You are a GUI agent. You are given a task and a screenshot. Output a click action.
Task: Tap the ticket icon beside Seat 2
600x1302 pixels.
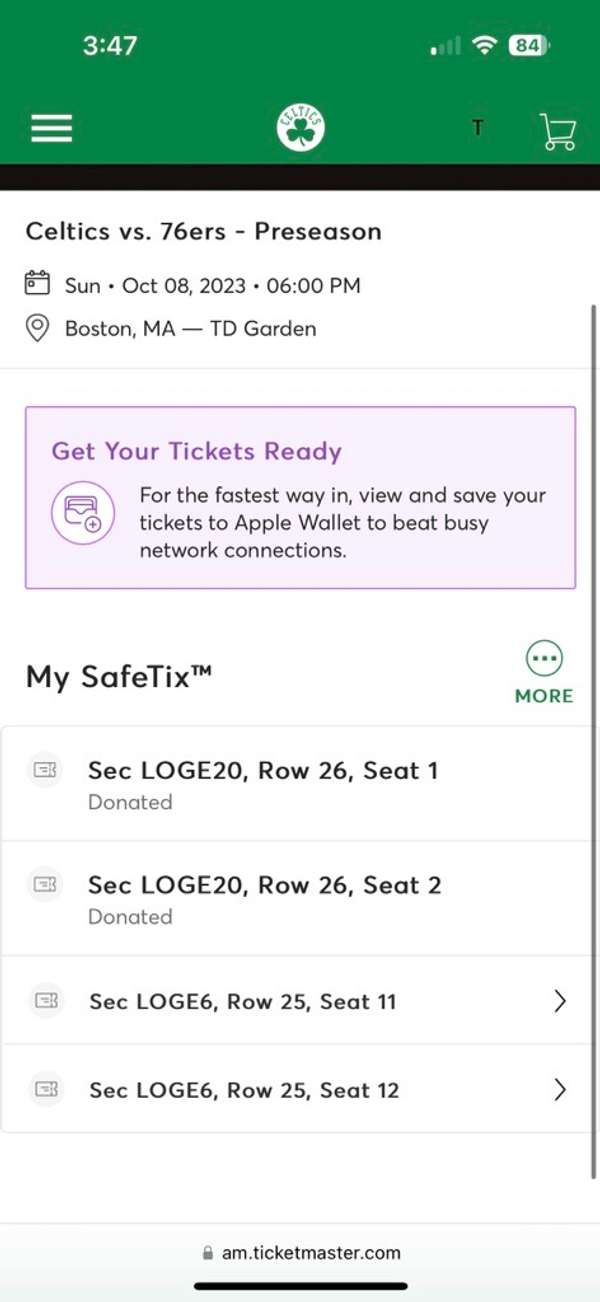(44, 885)
